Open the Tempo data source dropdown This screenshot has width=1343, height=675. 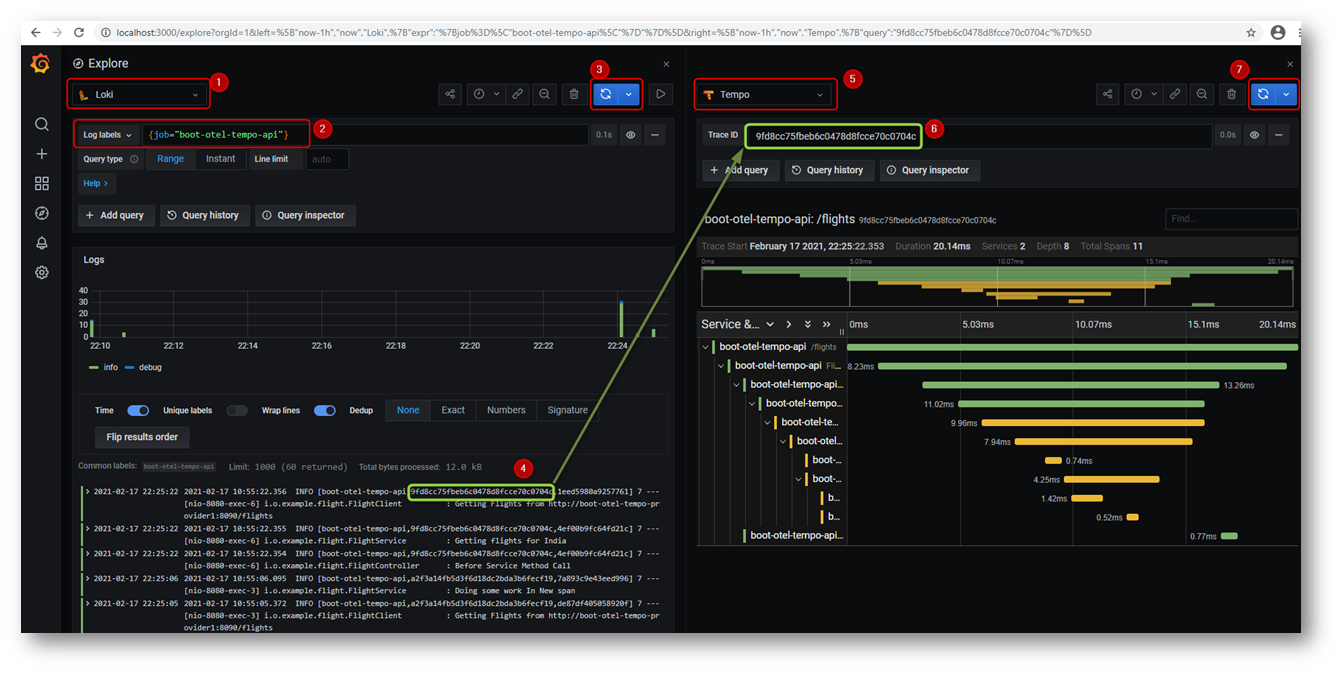pyautogui.click(x=765, y=94)
